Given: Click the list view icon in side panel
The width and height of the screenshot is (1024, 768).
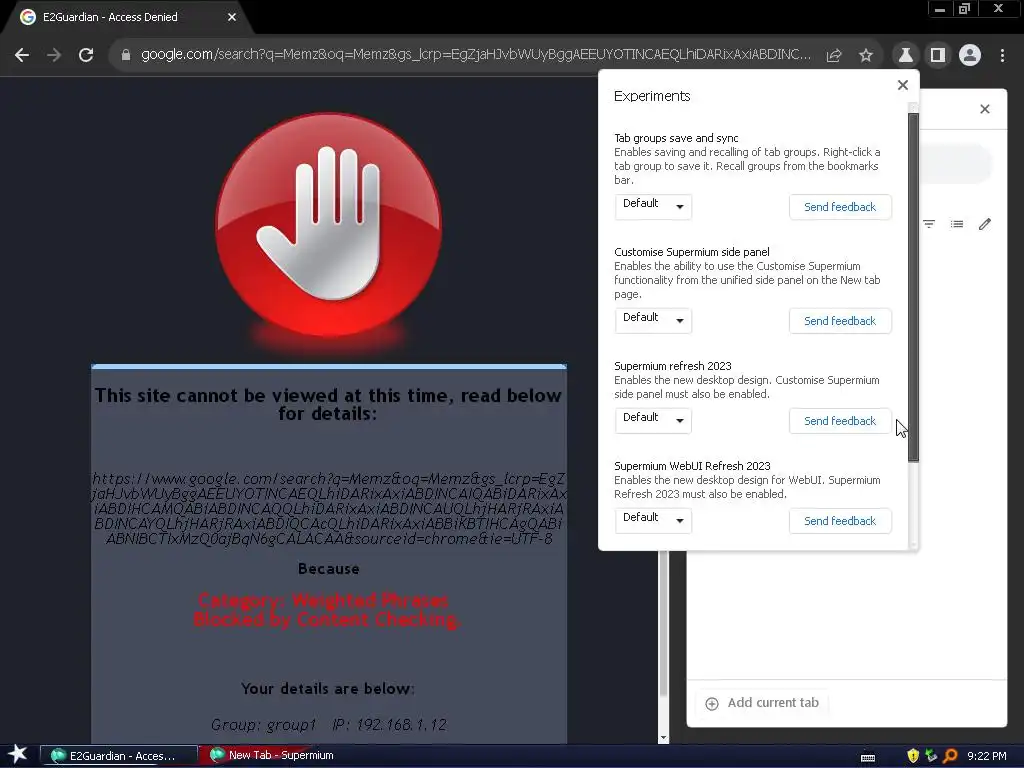Looking at the screenshot, I should 957,224.
